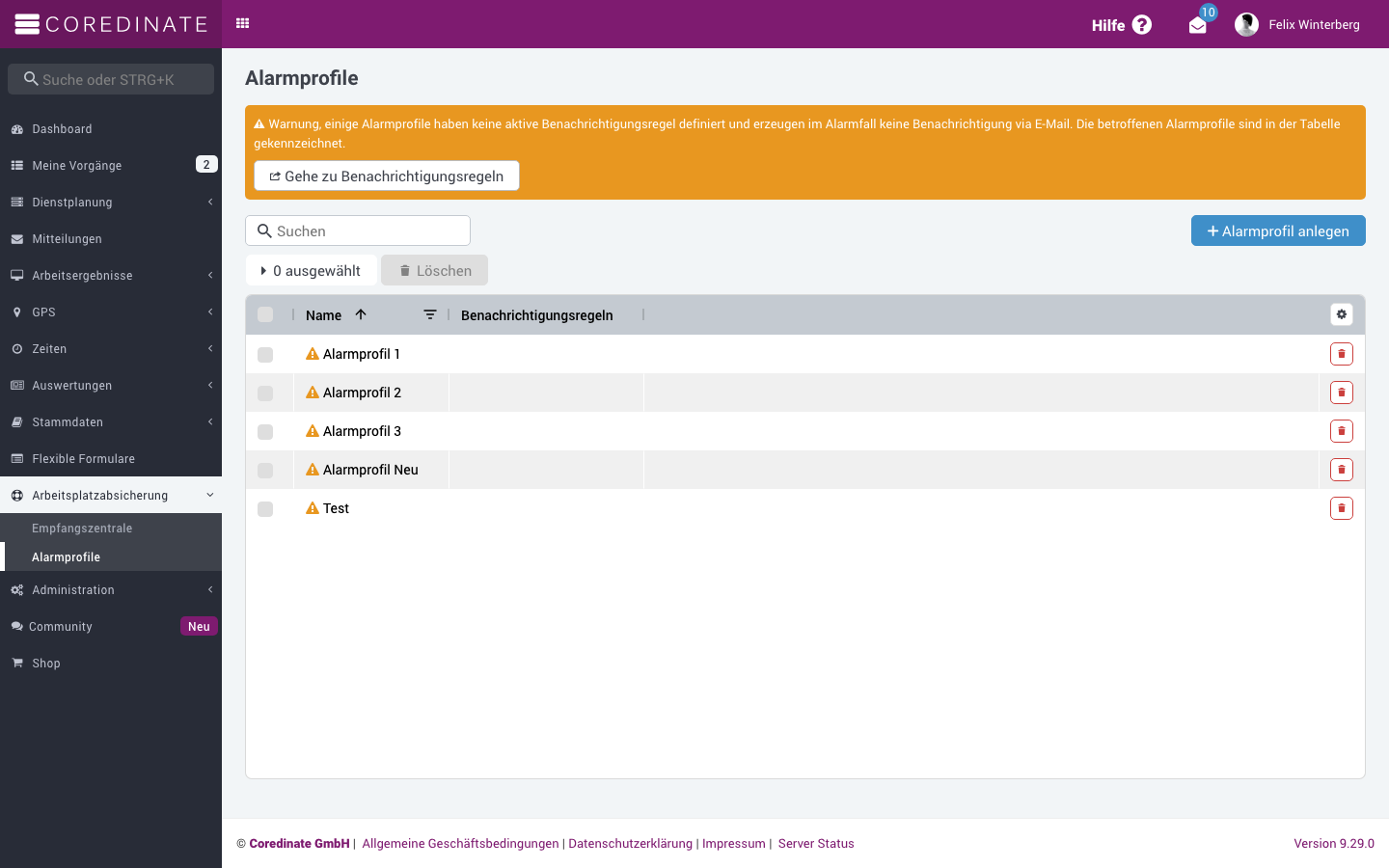Expand the Dienstplanung sidebar menu
1389x868 pixels.
coord(111,202)
